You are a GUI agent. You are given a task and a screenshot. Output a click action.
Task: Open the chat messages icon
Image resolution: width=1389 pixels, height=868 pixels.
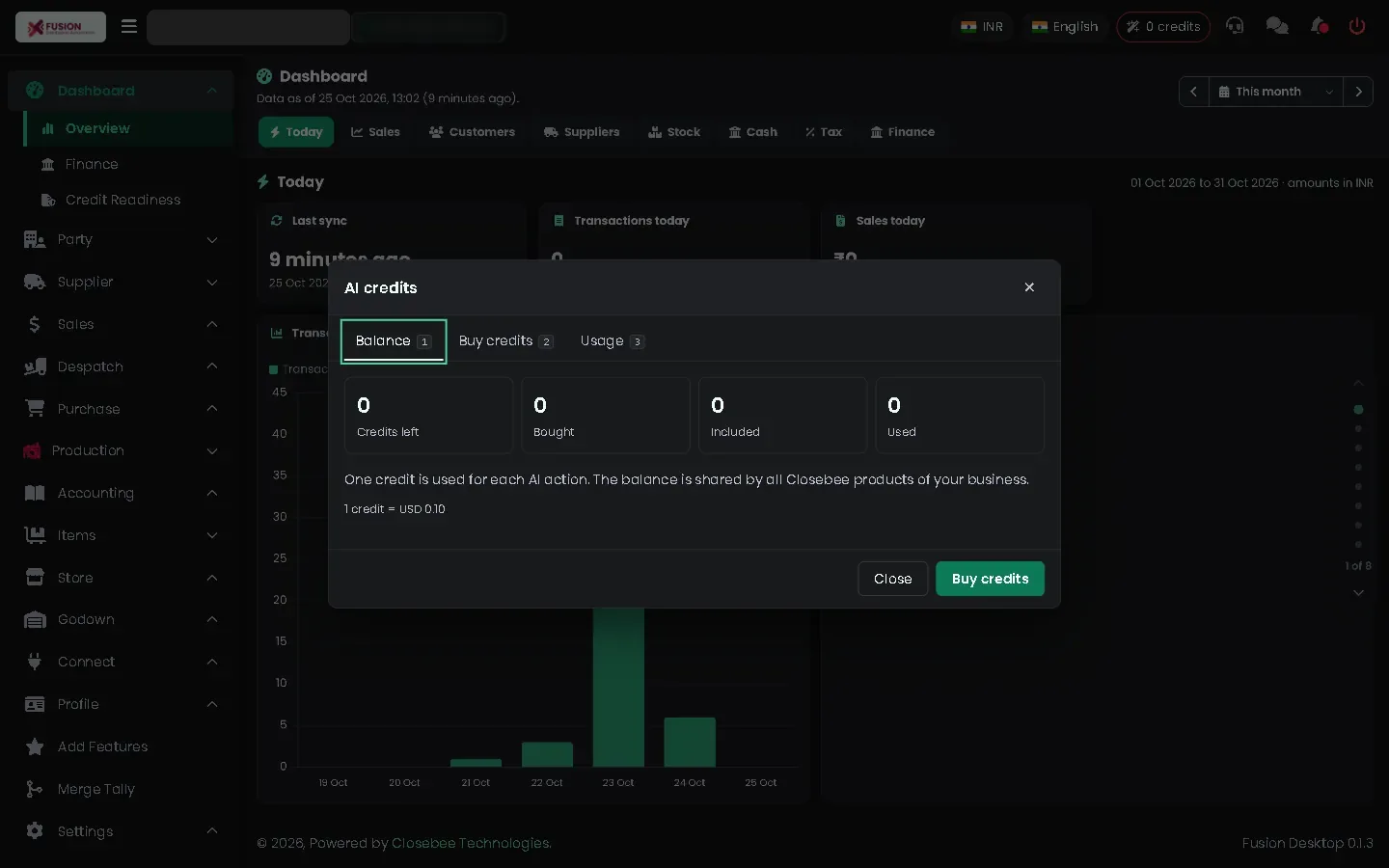pos(1277,26)
